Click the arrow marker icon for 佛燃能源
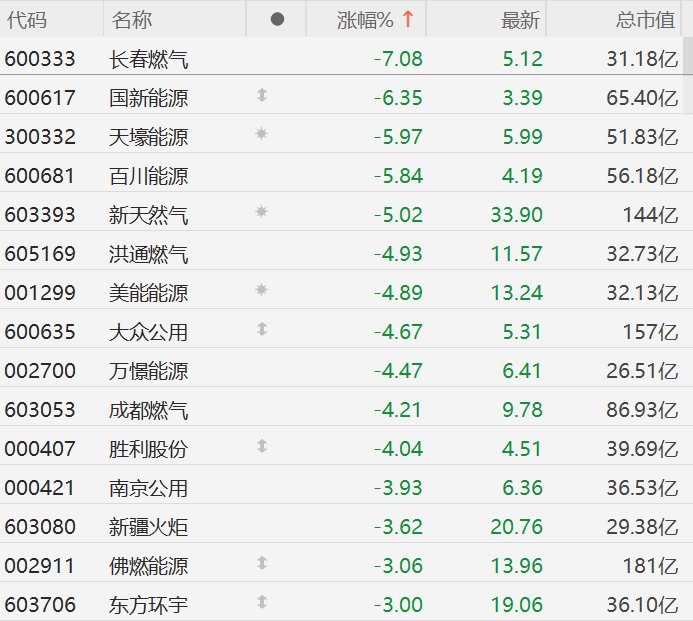This screenshot has height=621, width=693. 262,563
